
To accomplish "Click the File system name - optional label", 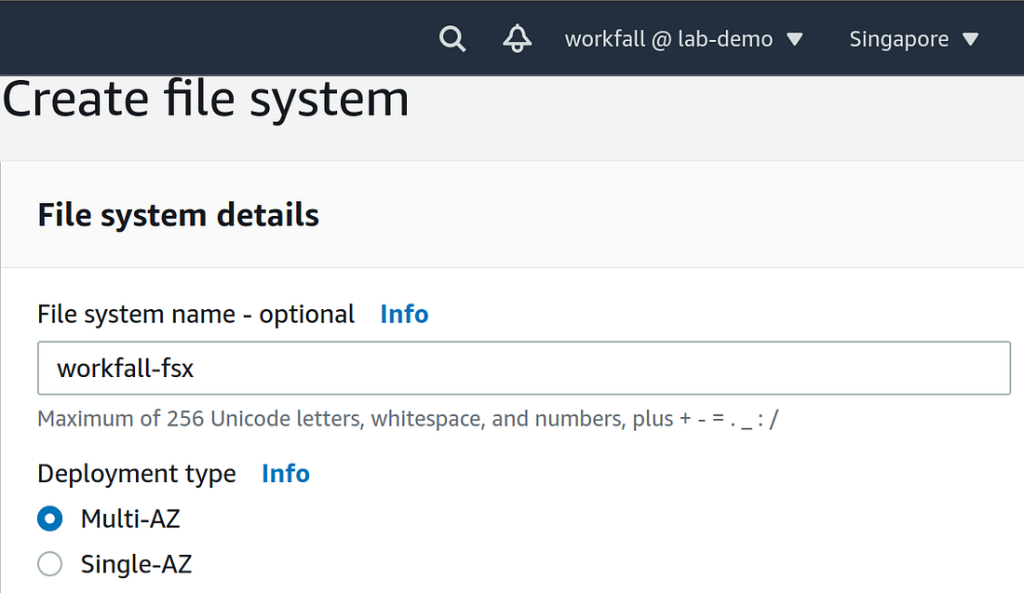I will pyautogui.click(x=196, y=314).
